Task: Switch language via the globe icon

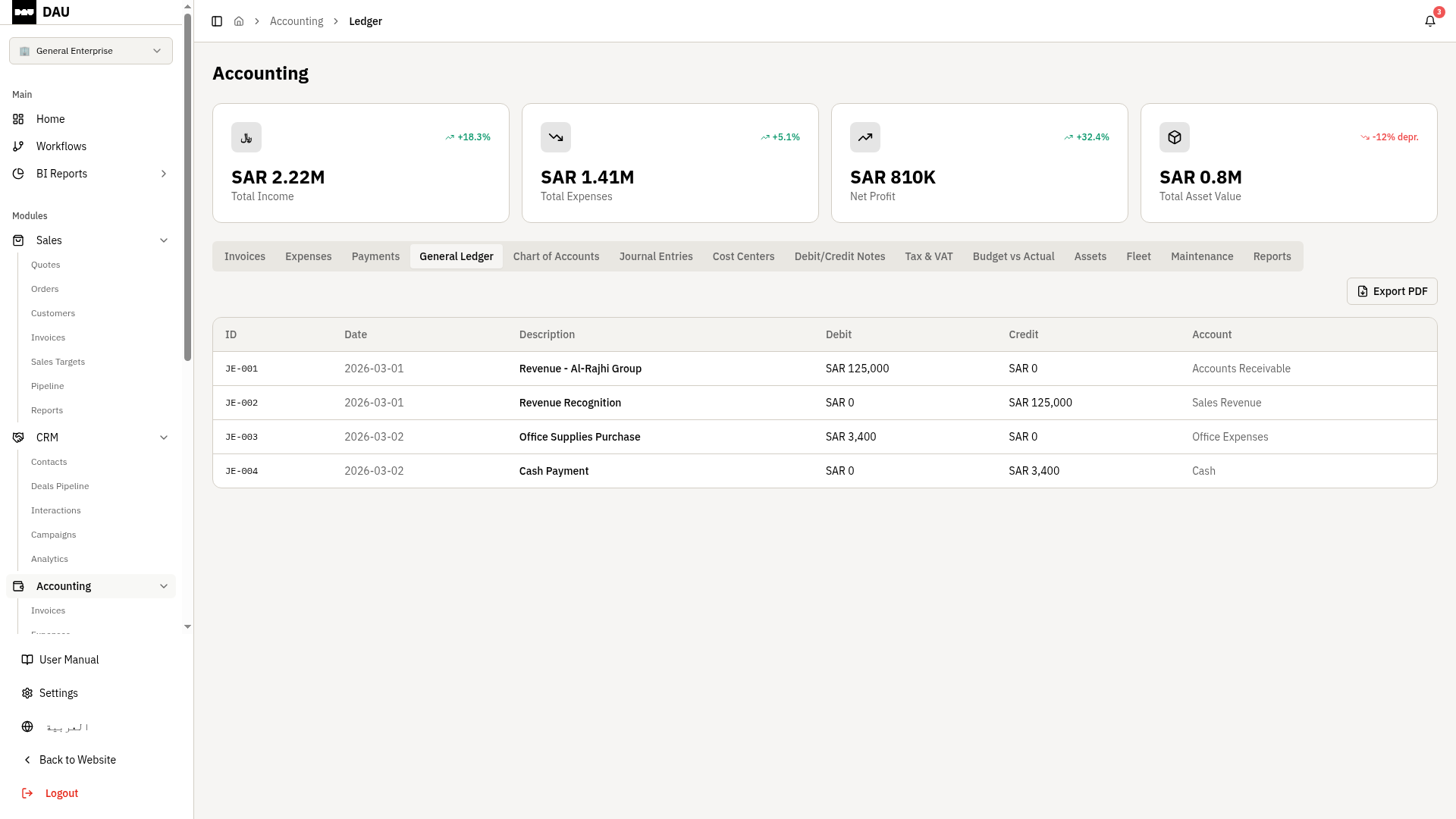Action: (x=27, y=726)
